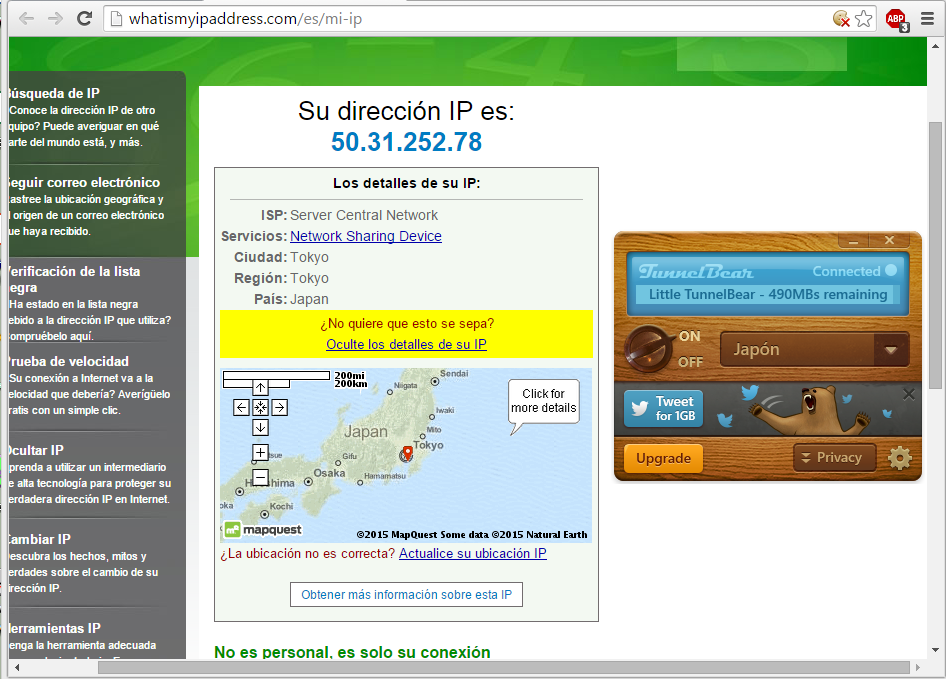Click 'Click for more details' map bubble

pos(544,401)
